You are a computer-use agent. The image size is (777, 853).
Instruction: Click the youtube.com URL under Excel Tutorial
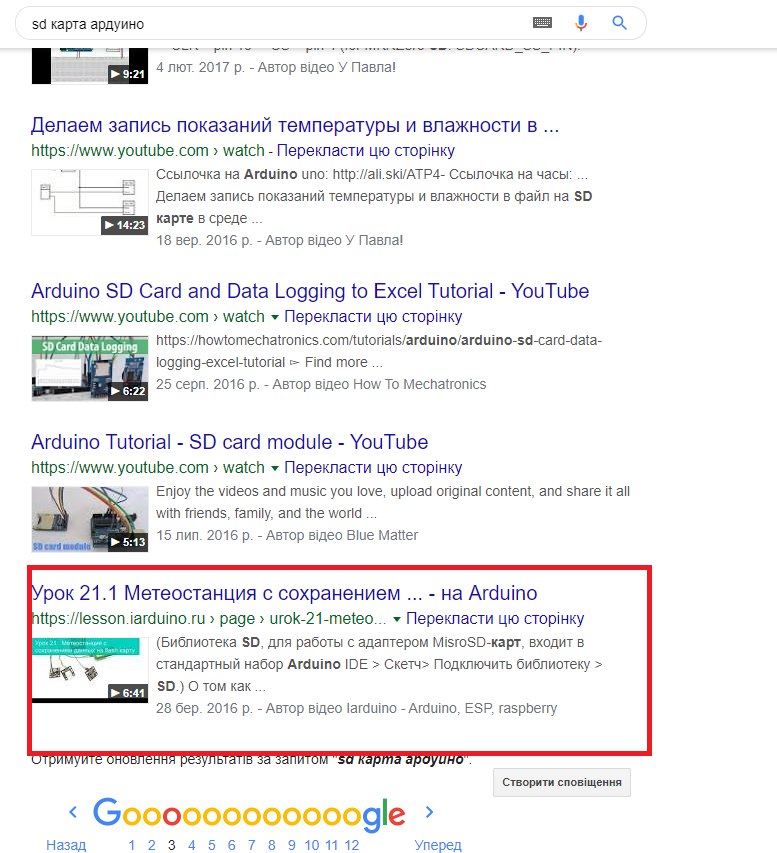click(147, 317)
